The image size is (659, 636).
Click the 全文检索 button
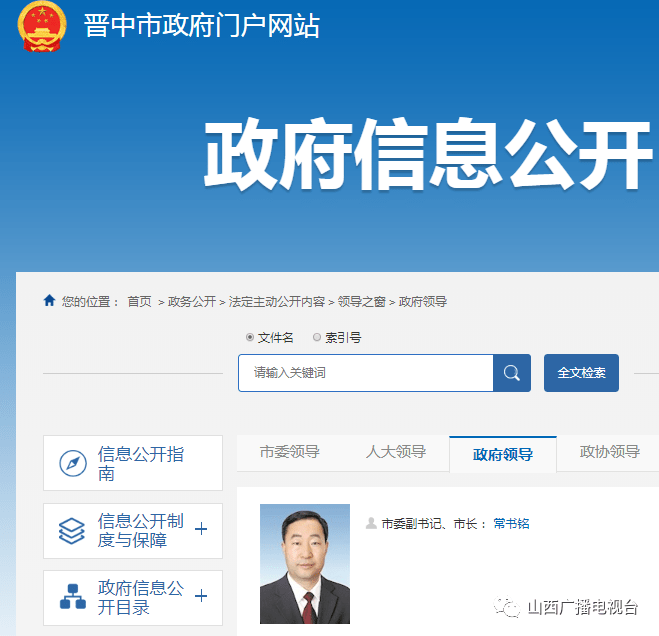(x=581, y=373)
